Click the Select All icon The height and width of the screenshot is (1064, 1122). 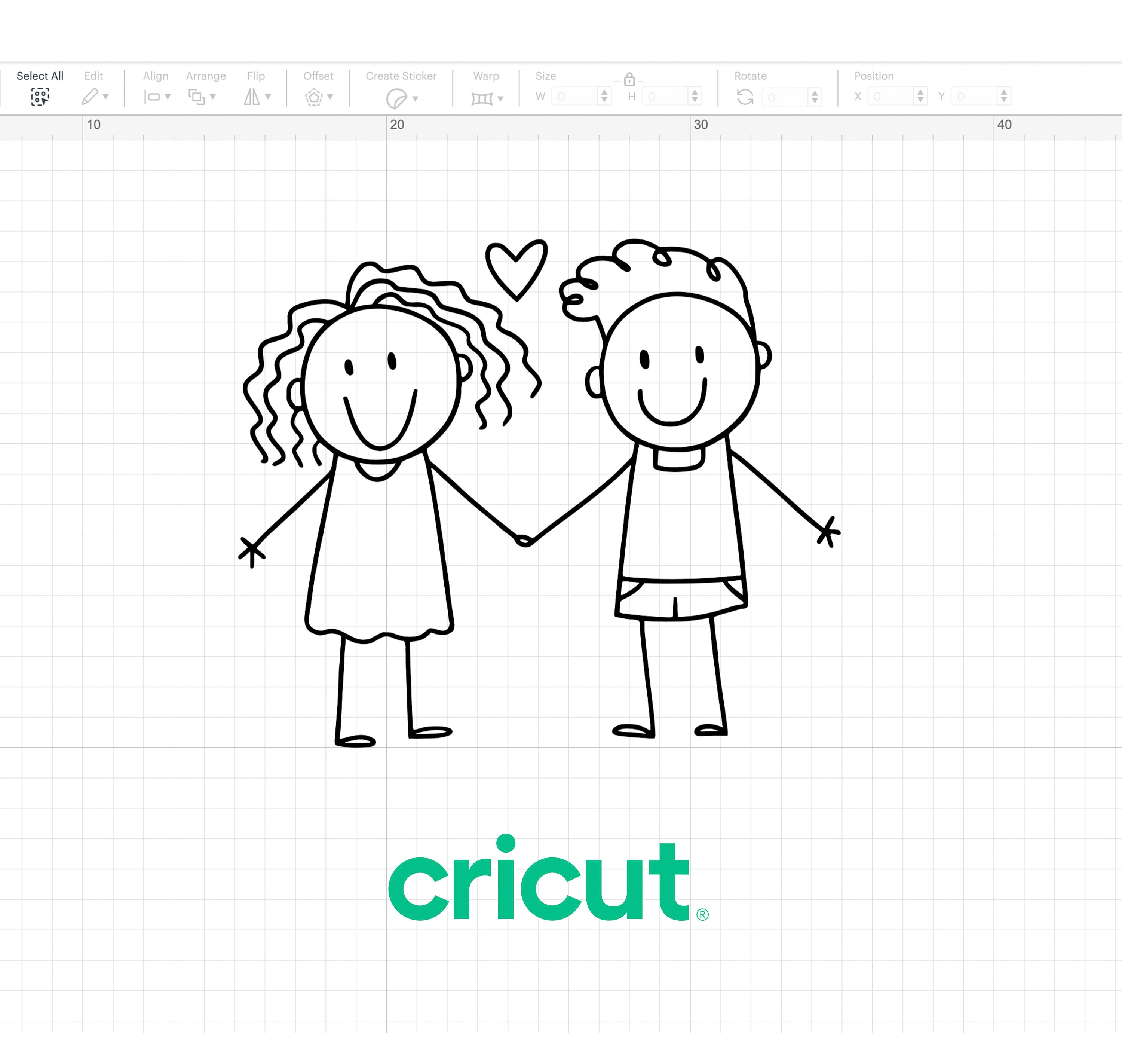pyautogui.click(x=40, y=97)
